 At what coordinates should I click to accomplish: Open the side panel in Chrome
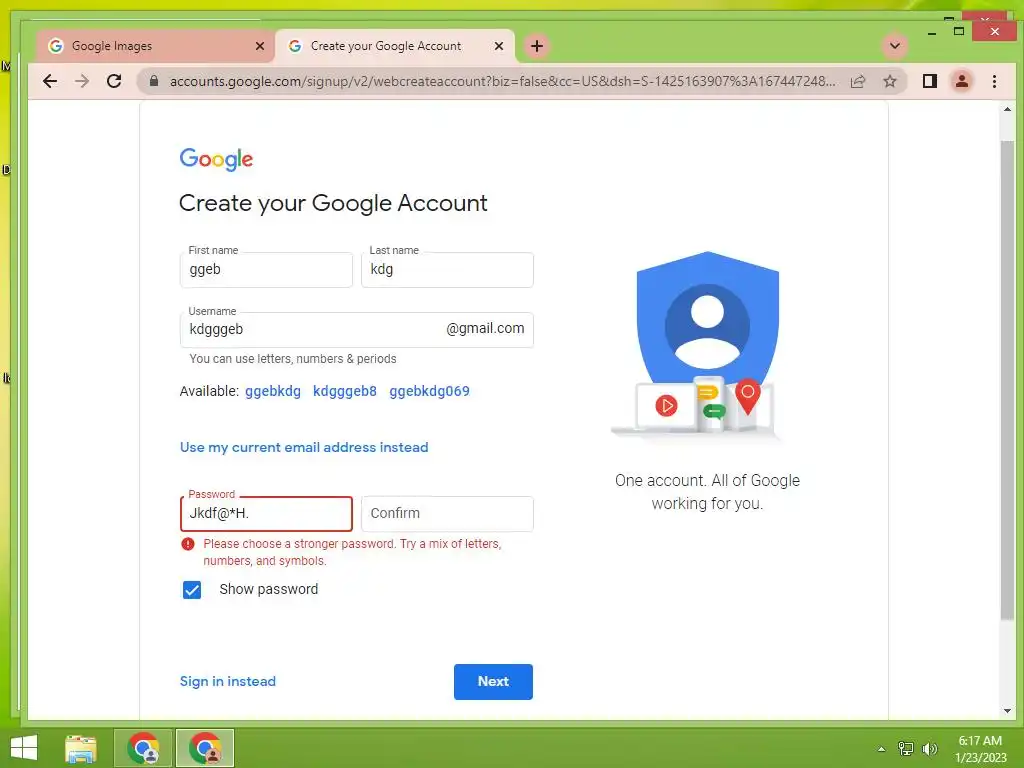point(930,81)
